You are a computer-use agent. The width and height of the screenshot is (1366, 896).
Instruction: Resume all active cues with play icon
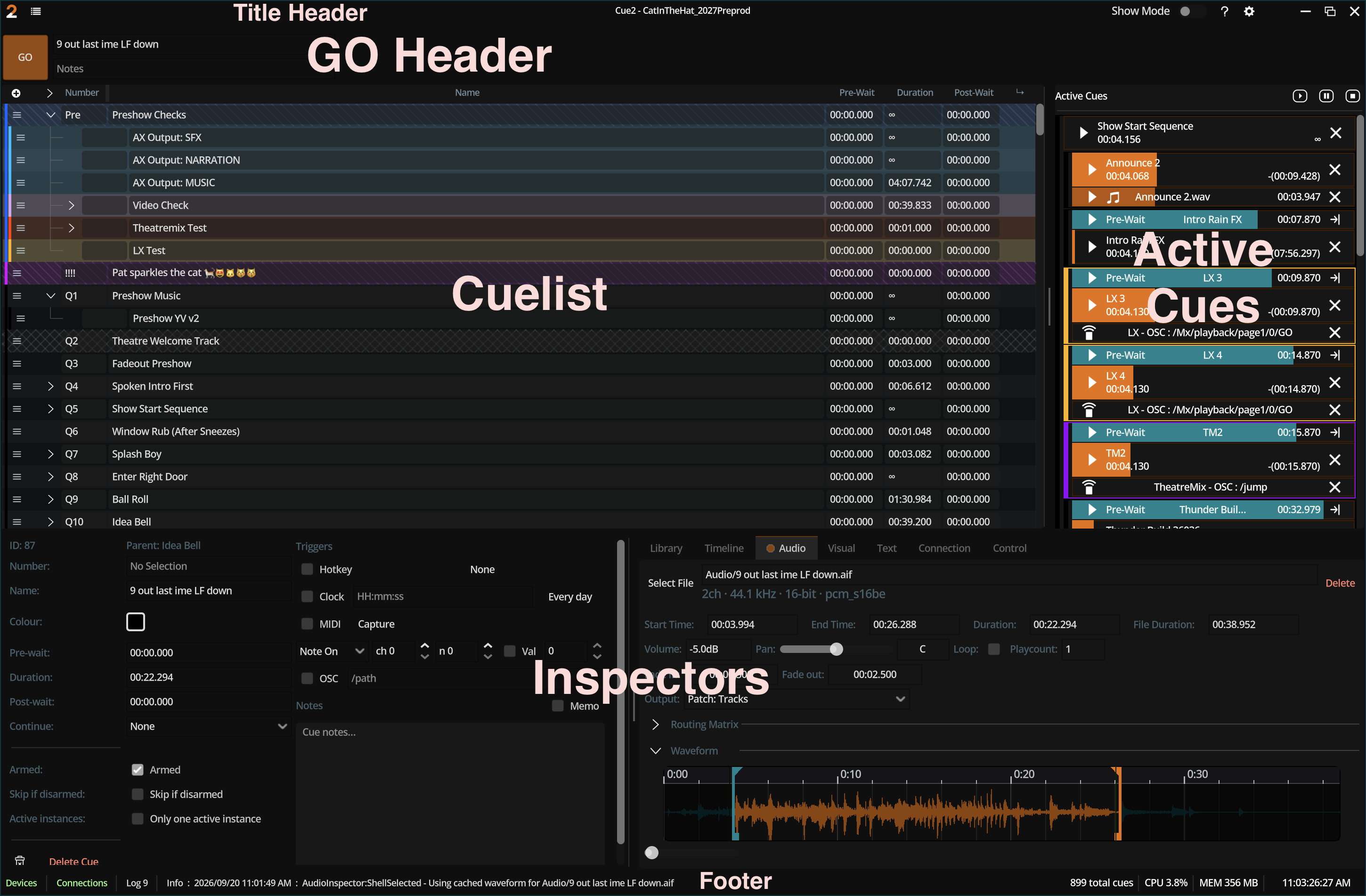click(x=1300, y=96)
